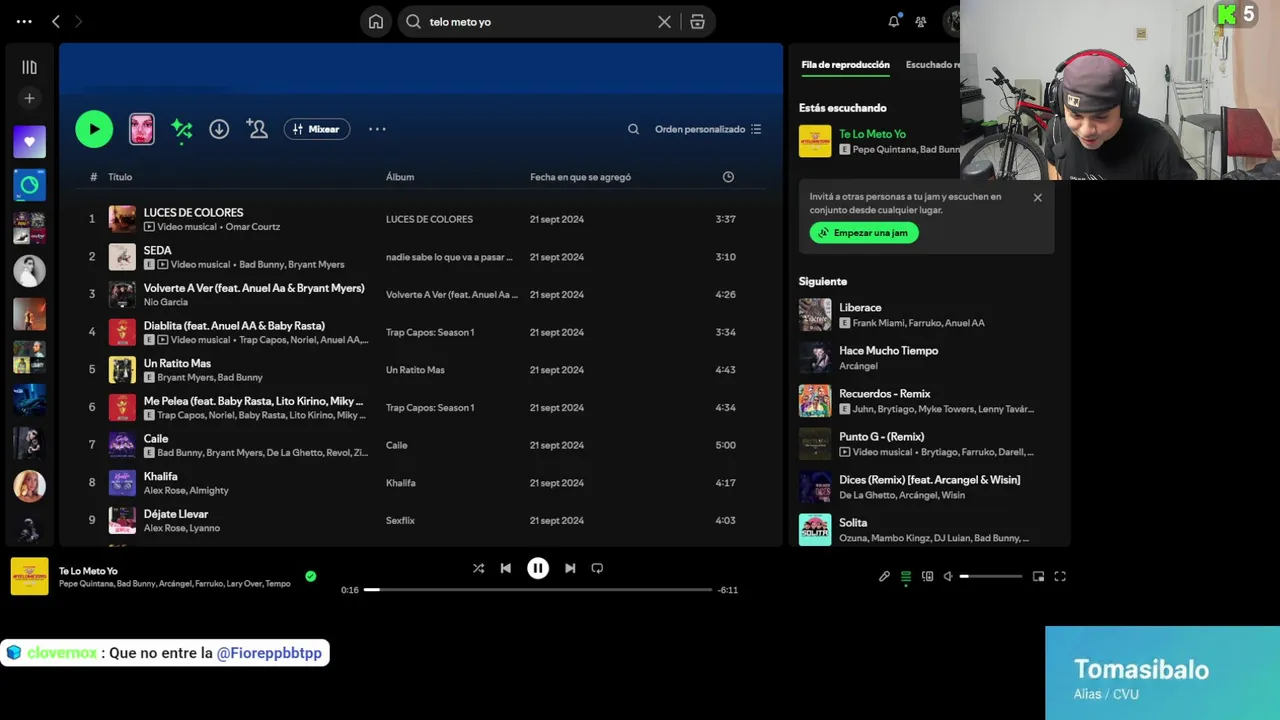
Task: Click Empezar una jam button
Action: (864, 233)
